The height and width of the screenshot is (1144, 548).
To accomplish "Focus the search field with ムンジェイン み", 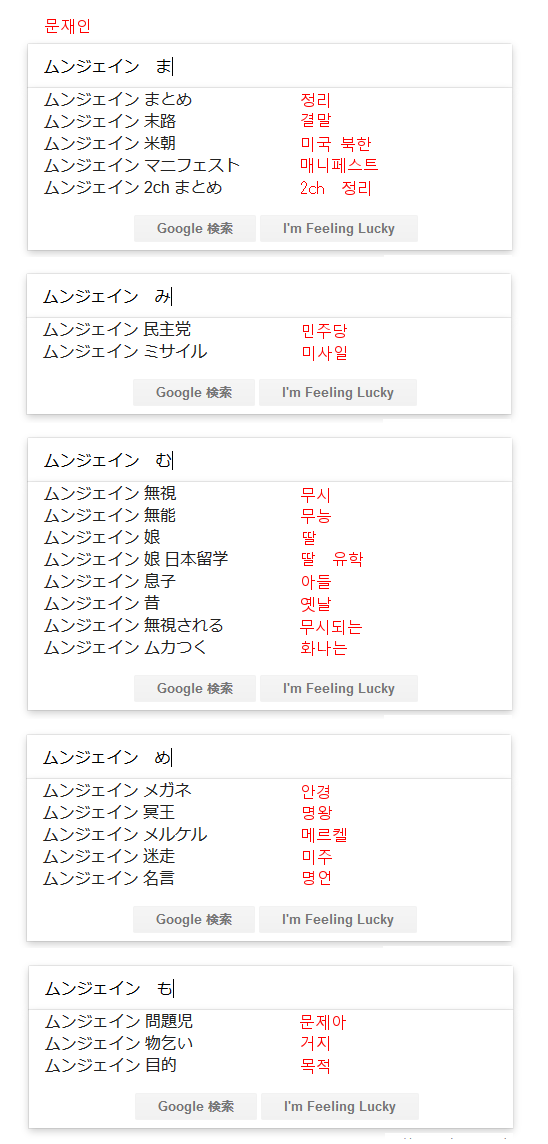I will [269, 296].
